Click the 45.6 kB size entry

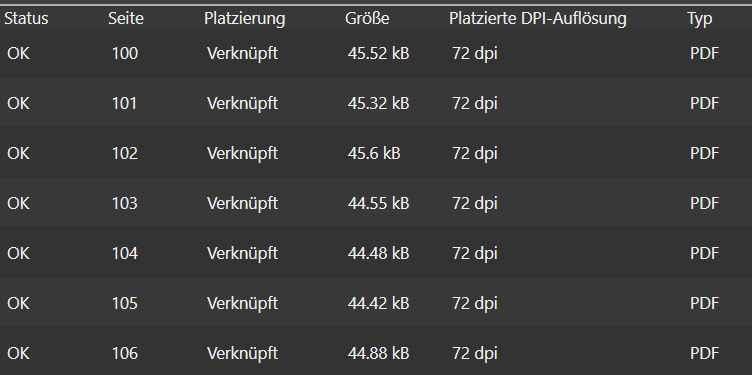pos(374,153)
